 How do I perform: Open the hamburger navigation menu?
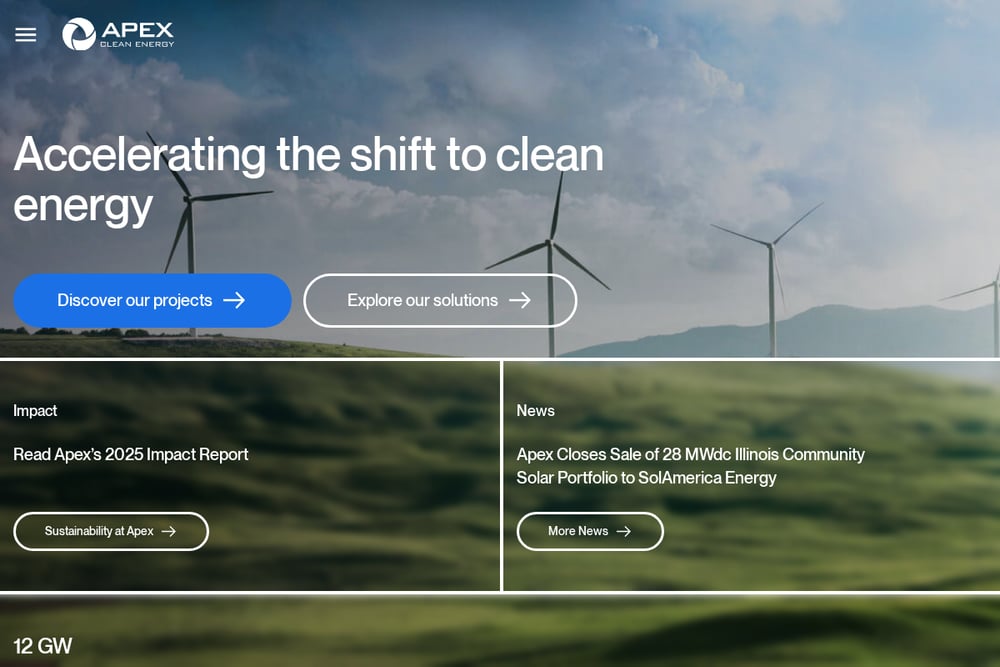pos(26,34)
